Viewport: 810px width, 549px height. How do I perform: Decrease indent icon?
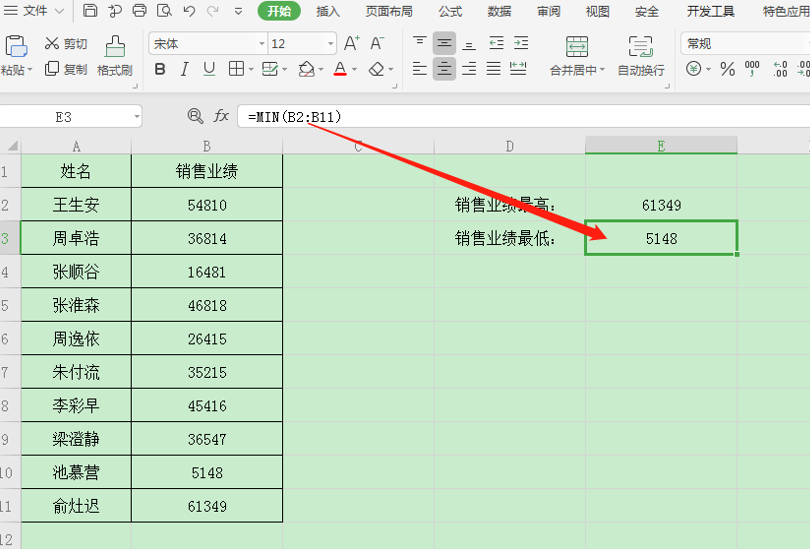[x=496, y=43]
